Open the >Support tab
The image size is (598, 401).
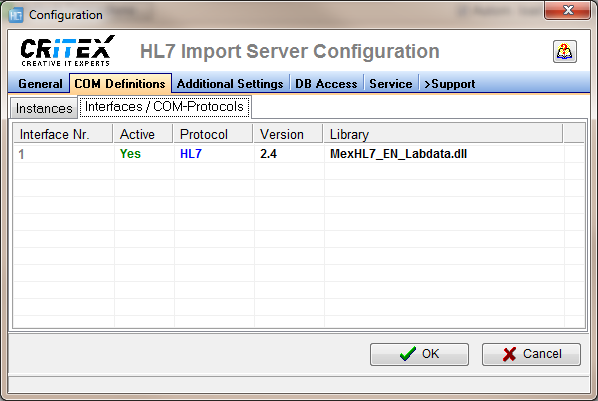point(449,84)
